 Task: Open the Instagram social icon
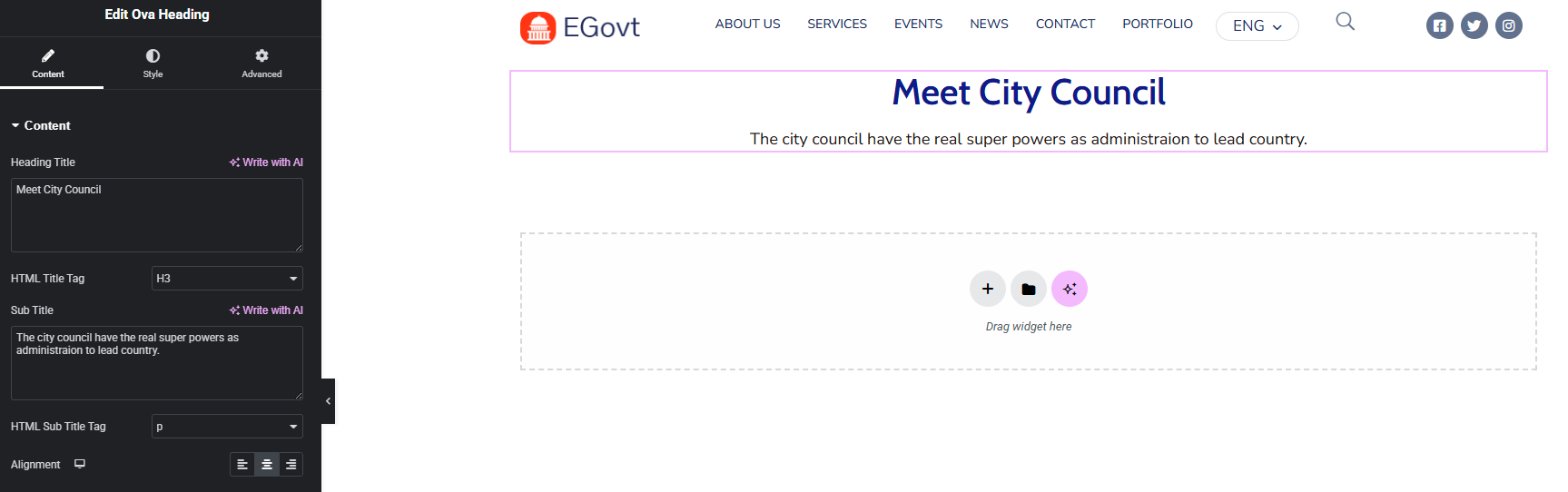1509,25
